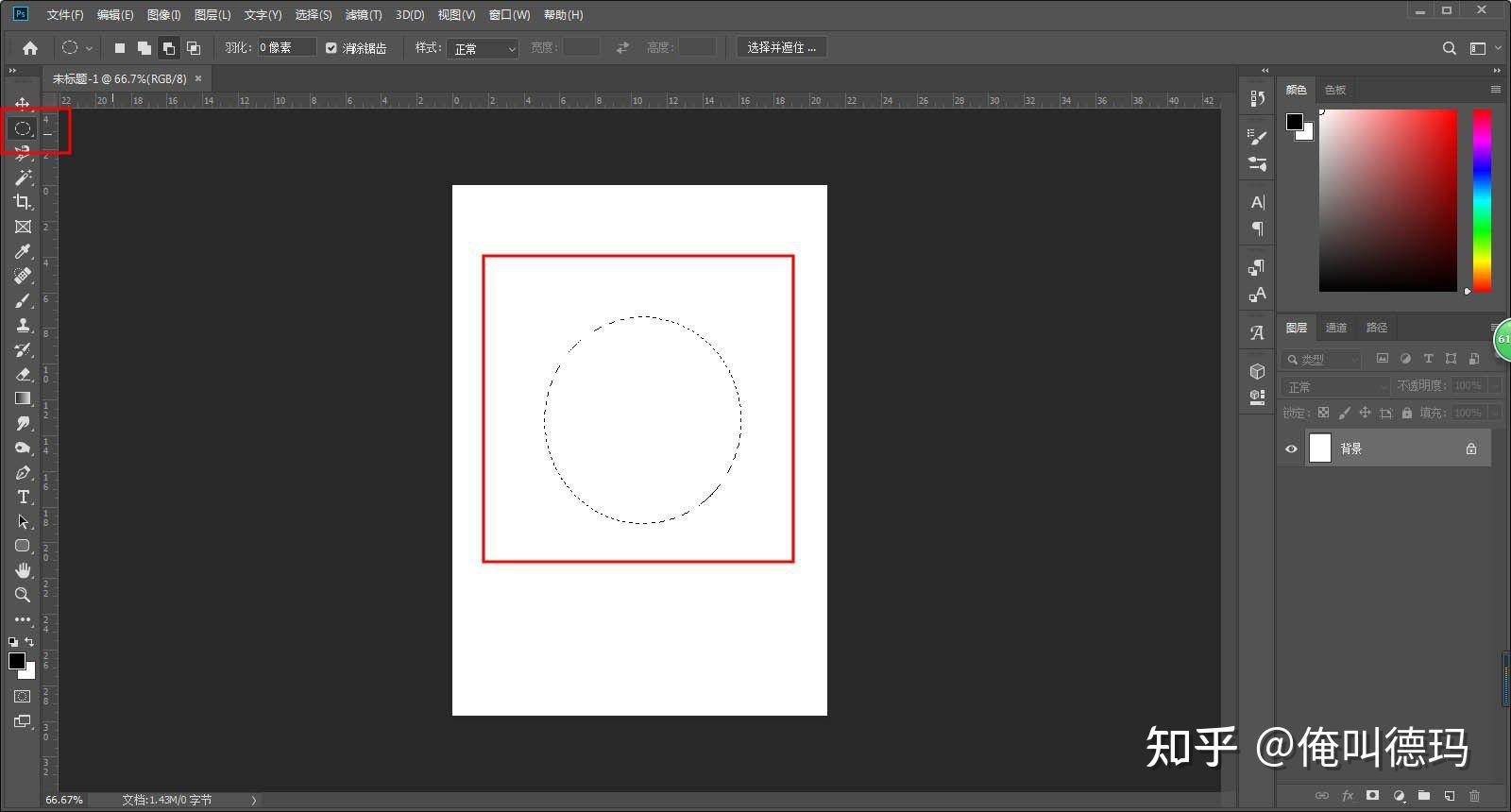Image resolution: width=1511 pixels, height=812 pixels.
Task: Choose Intersect with selection mode
Action: coord(194,48)
